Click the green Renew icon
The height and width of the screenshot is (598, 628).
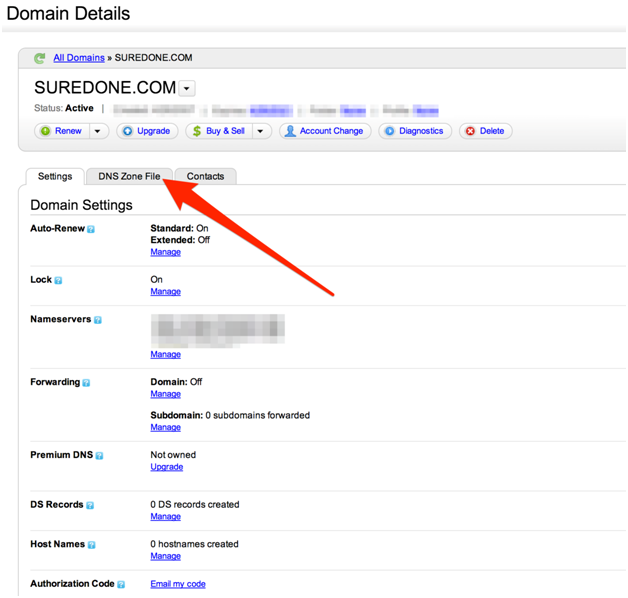[46, 131]
